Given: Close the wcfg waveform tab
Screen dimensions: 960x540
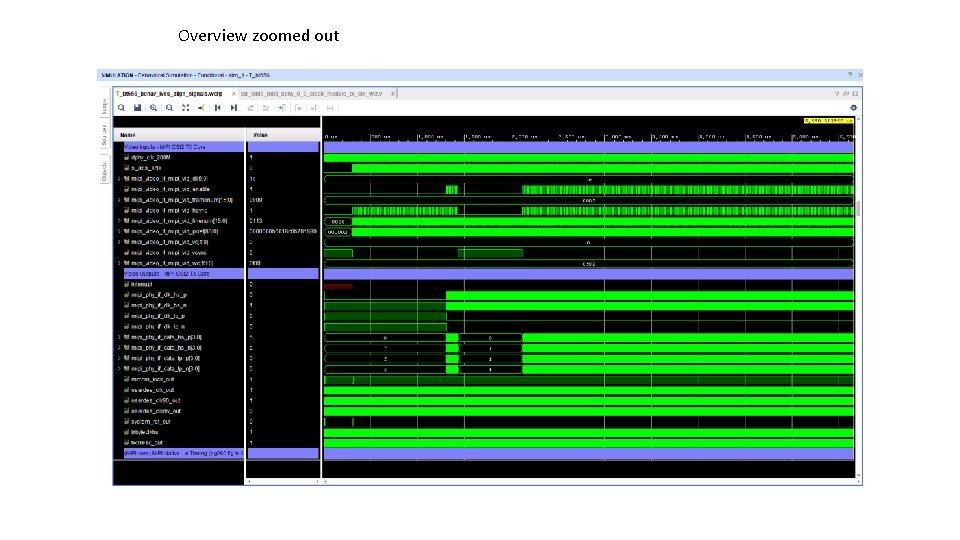Looking at the screenshot, I should pos(234,94).
